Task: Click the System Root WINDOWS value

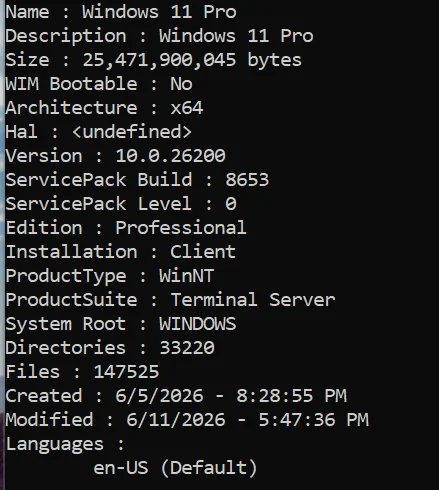Action: click(x=198, y=324)
